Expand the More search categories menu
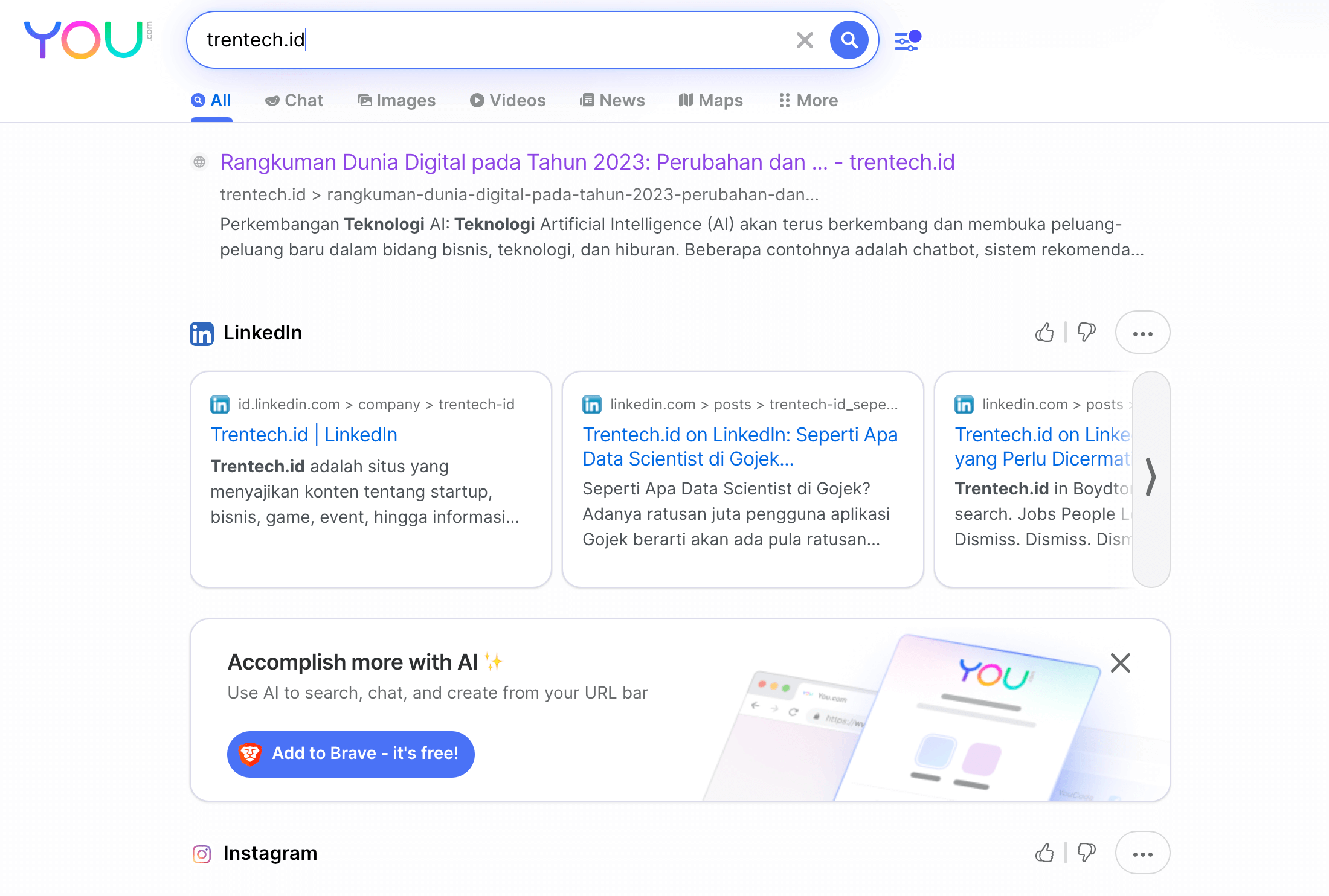 [x=808, y=100]
